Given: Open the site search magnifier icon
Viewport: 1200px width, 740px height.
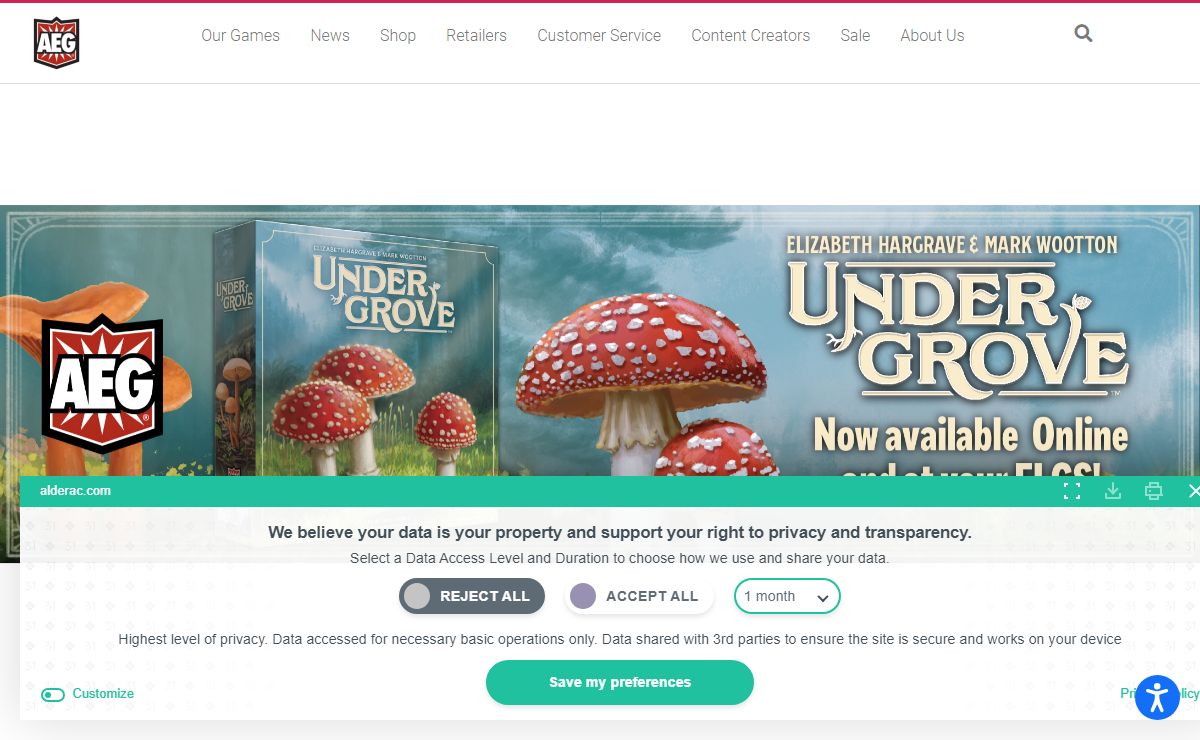Looking at the screenshot, I should [1083, 33].
